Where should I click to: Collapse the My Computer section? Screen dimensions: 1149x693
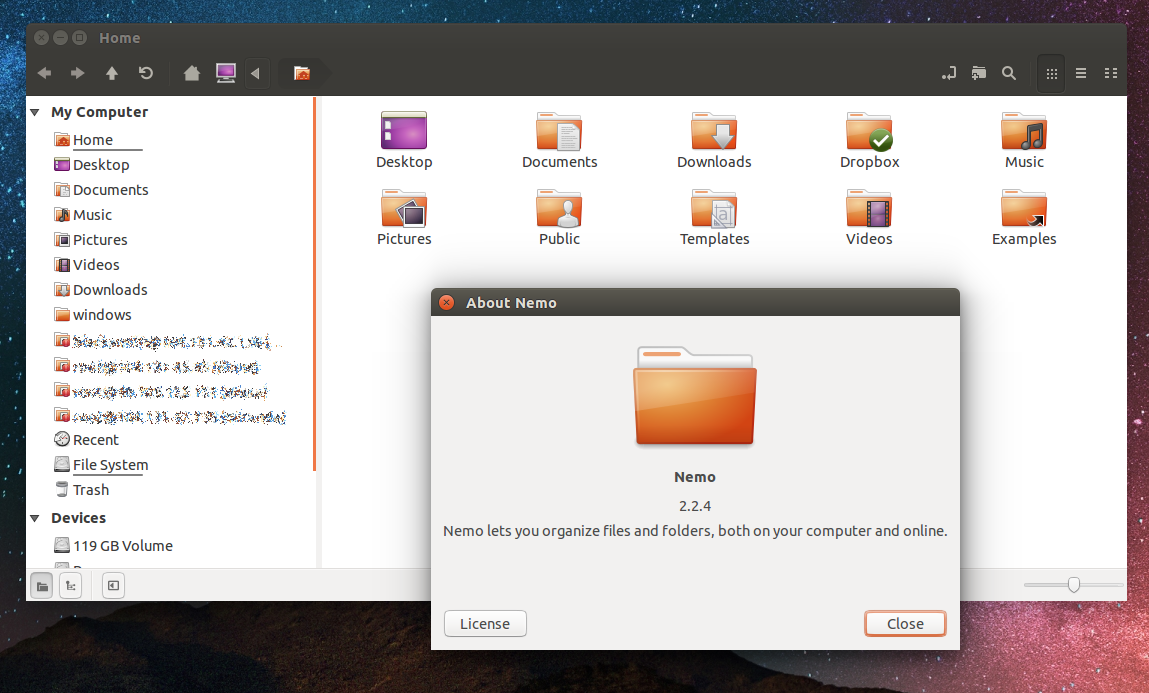34,112
